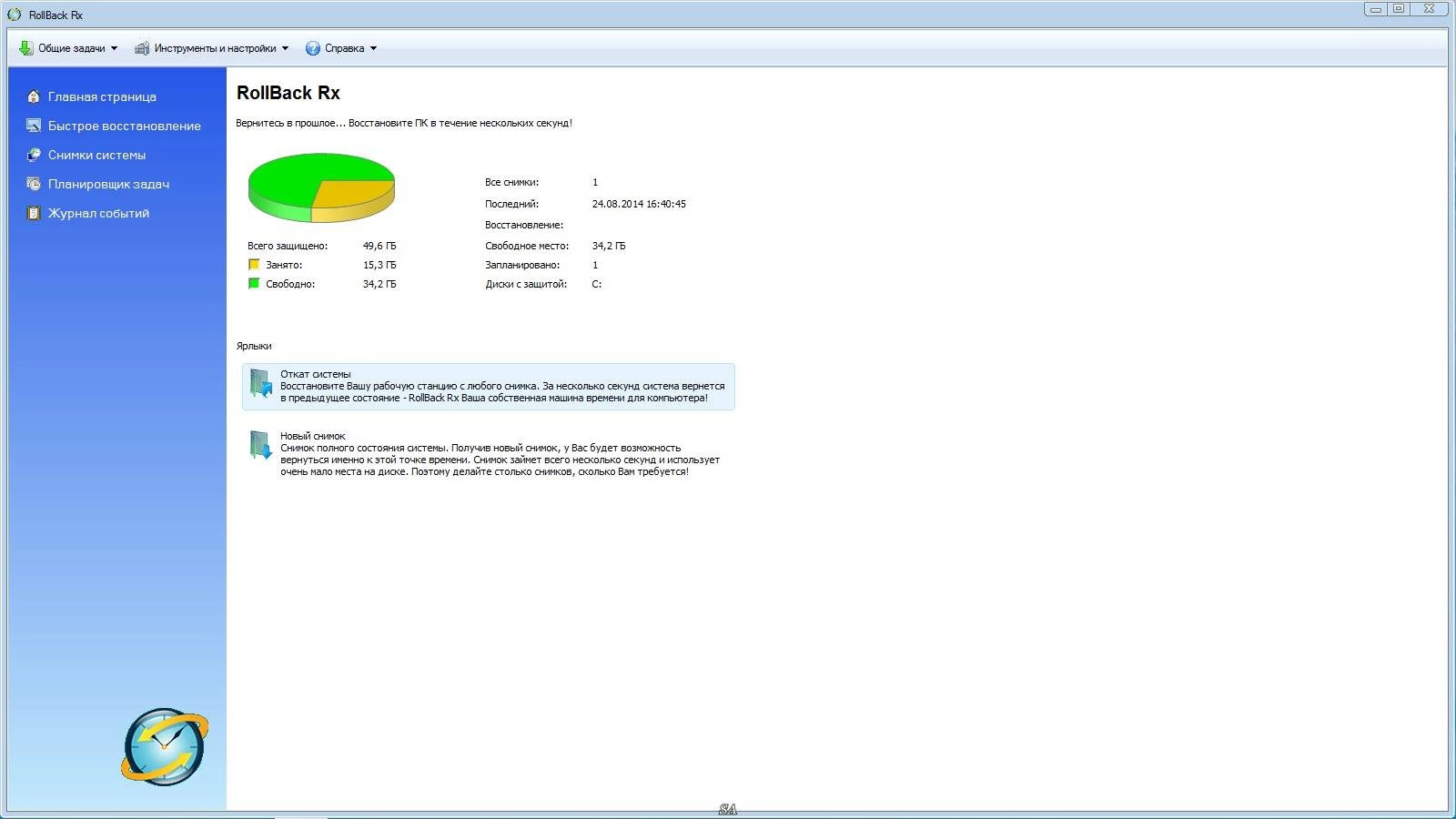Restore down the RollBack Rx window
The height and width of the screenshot is (819, 1456).
point(1399,9)
